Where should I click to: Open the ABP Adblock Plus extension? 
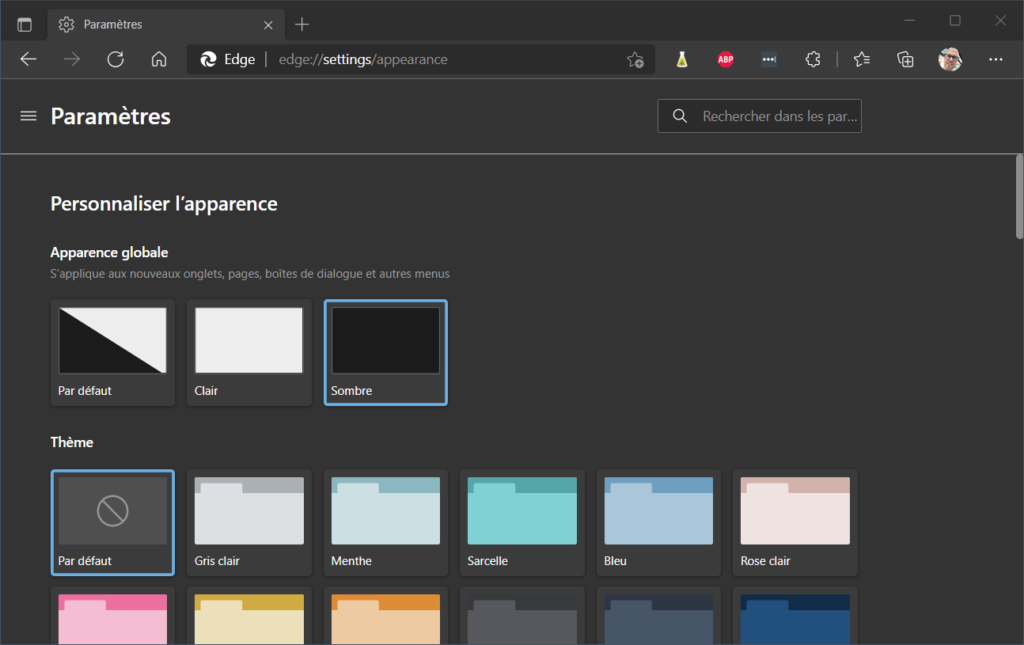726,59
